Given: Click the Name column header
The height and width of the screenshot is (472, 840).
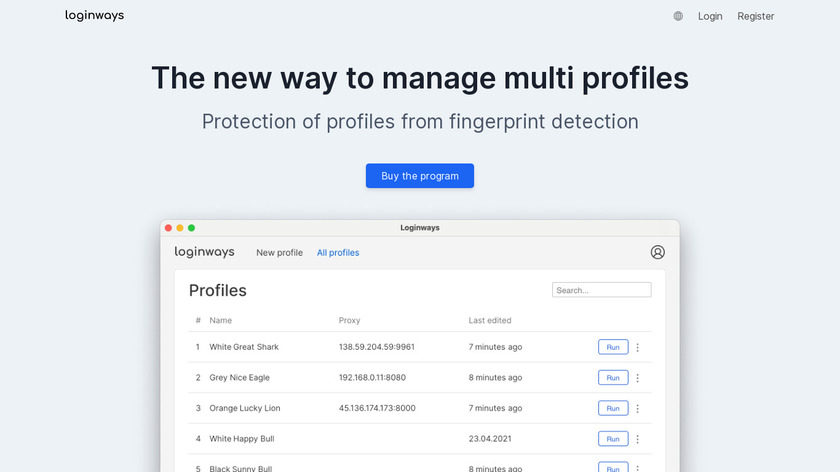Looking at the screenshot, I should pos(221,320).
